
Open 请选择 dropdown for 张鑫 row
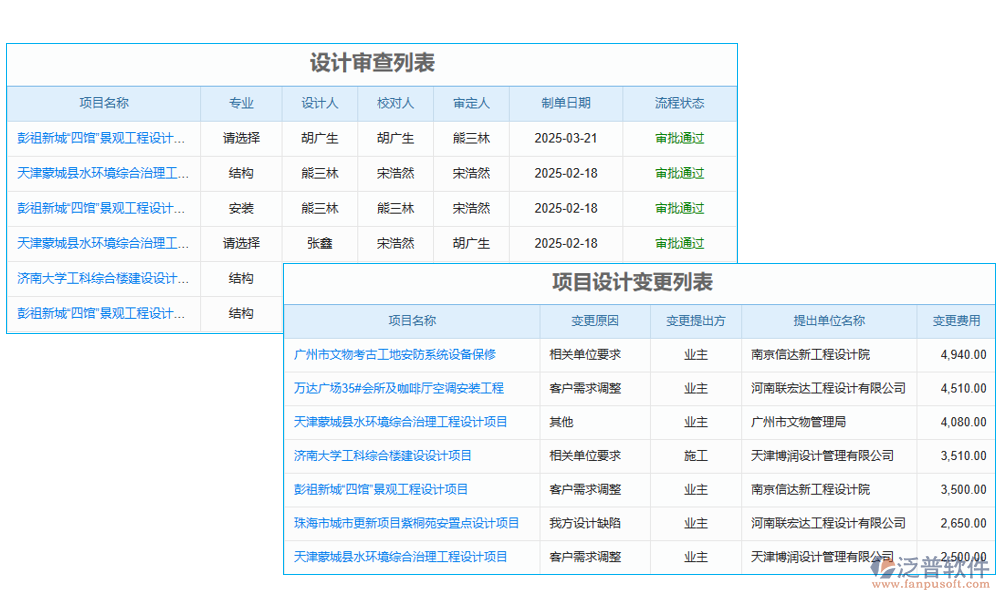click(241, 243)
